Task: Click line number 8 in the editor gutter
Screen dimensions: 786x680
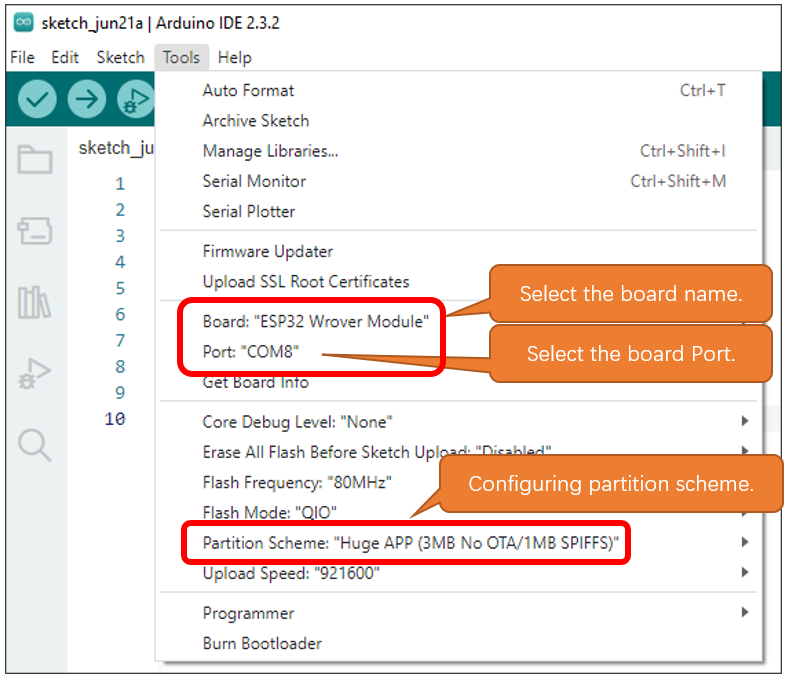Action: click(120, 366)
